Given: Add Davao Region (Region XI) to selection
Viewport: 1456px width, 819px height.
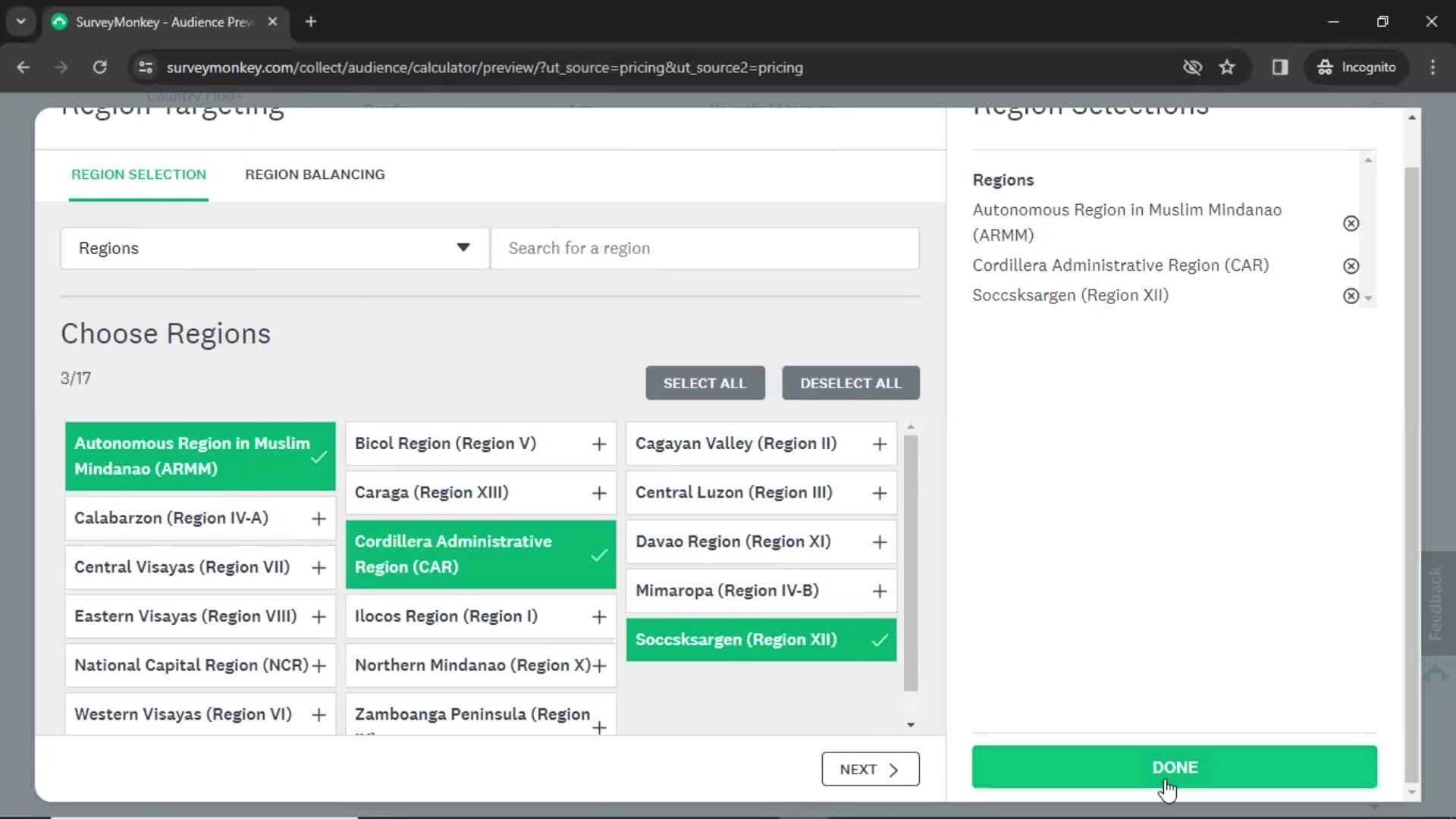Looking at the screenshot, I should tap(879, 541).
